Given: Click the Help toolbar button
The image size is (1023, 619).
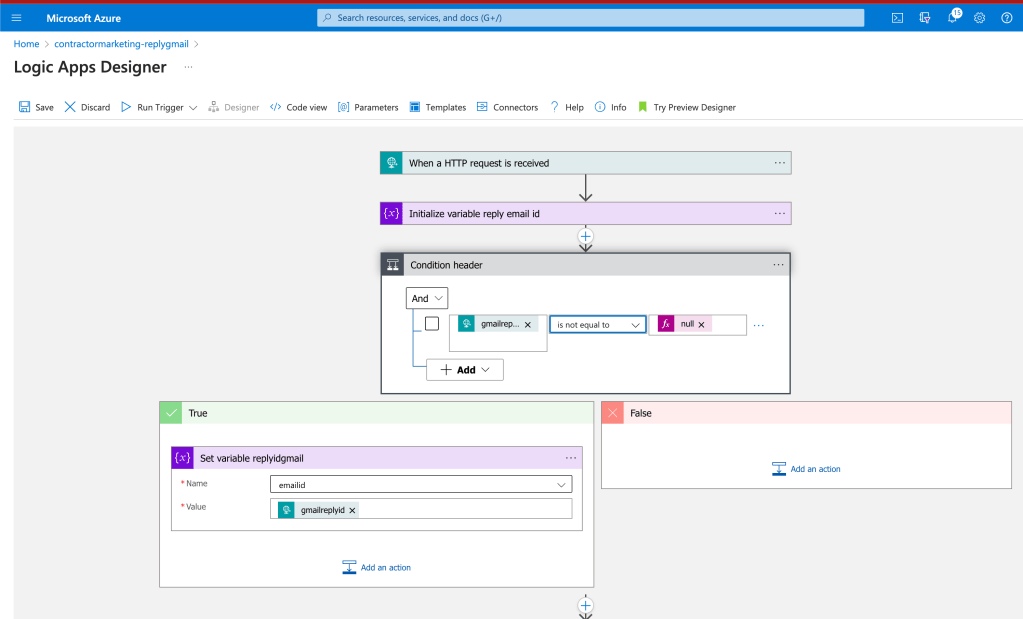Looking at the screenshot, I should pos(567,107).
